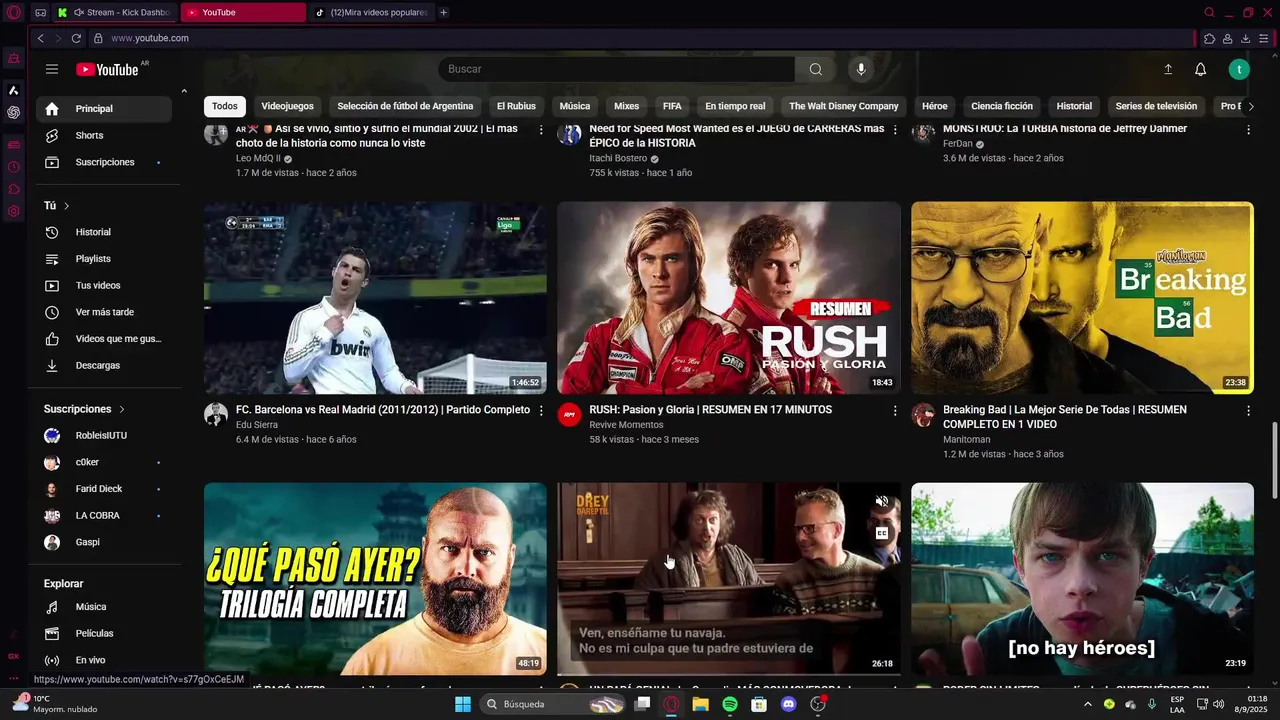
Task: Open the notifications bell
Action: 1201,69
